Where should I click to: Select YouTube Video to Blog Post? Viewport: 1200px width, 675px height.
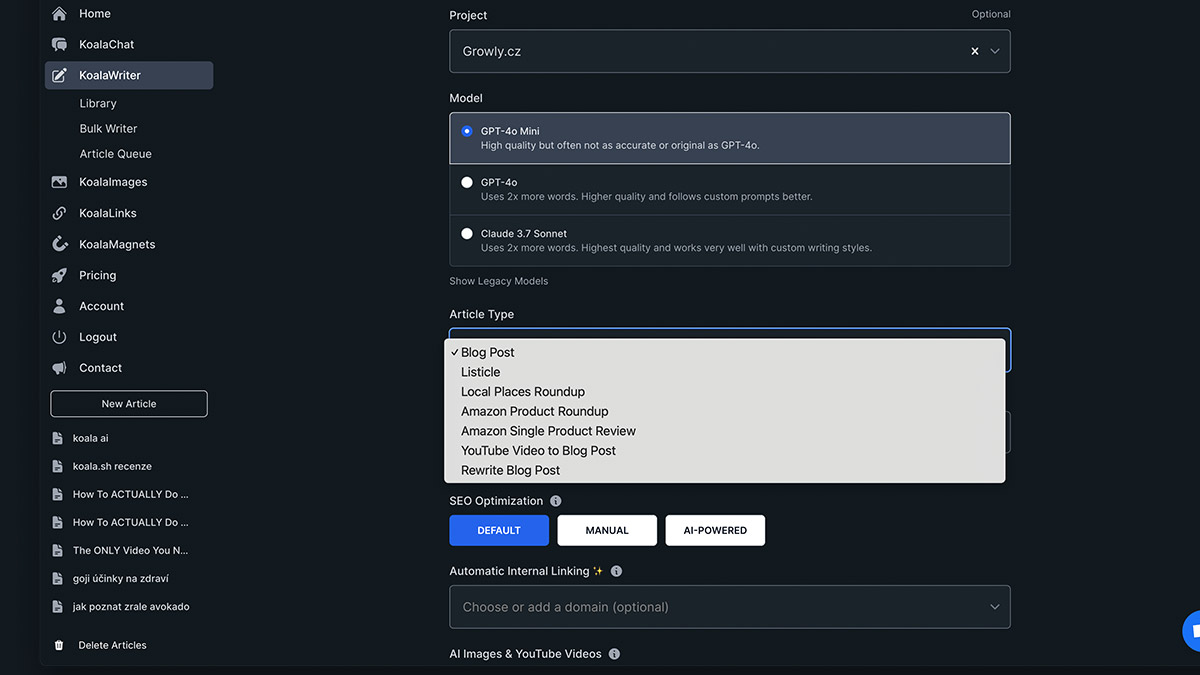(x=725, y=451)
